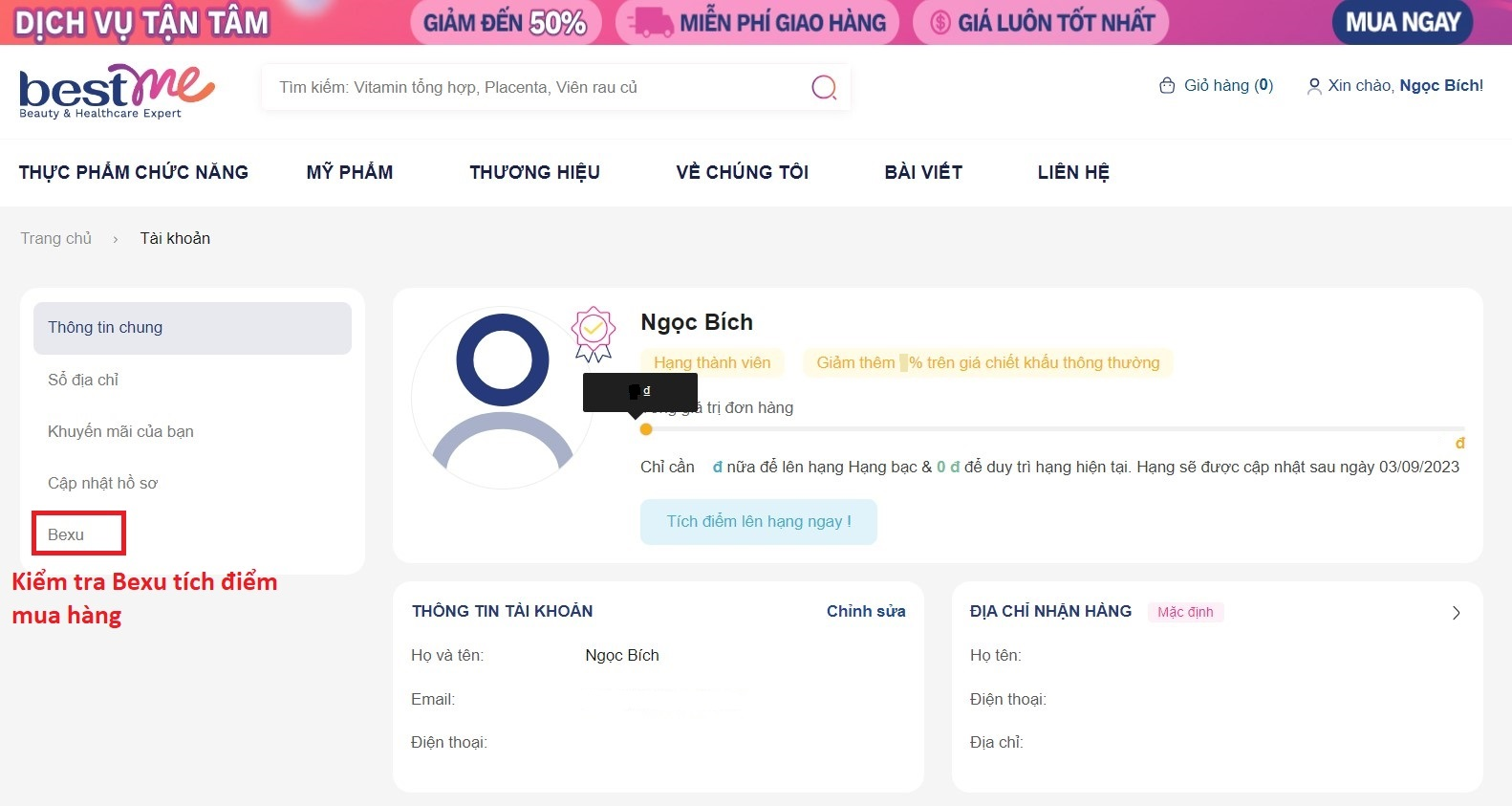Viewport: 1512px width, 806px height.
Task: Select Khuyến mãi của bạn in sidebar
Action: tap(120, 431)
